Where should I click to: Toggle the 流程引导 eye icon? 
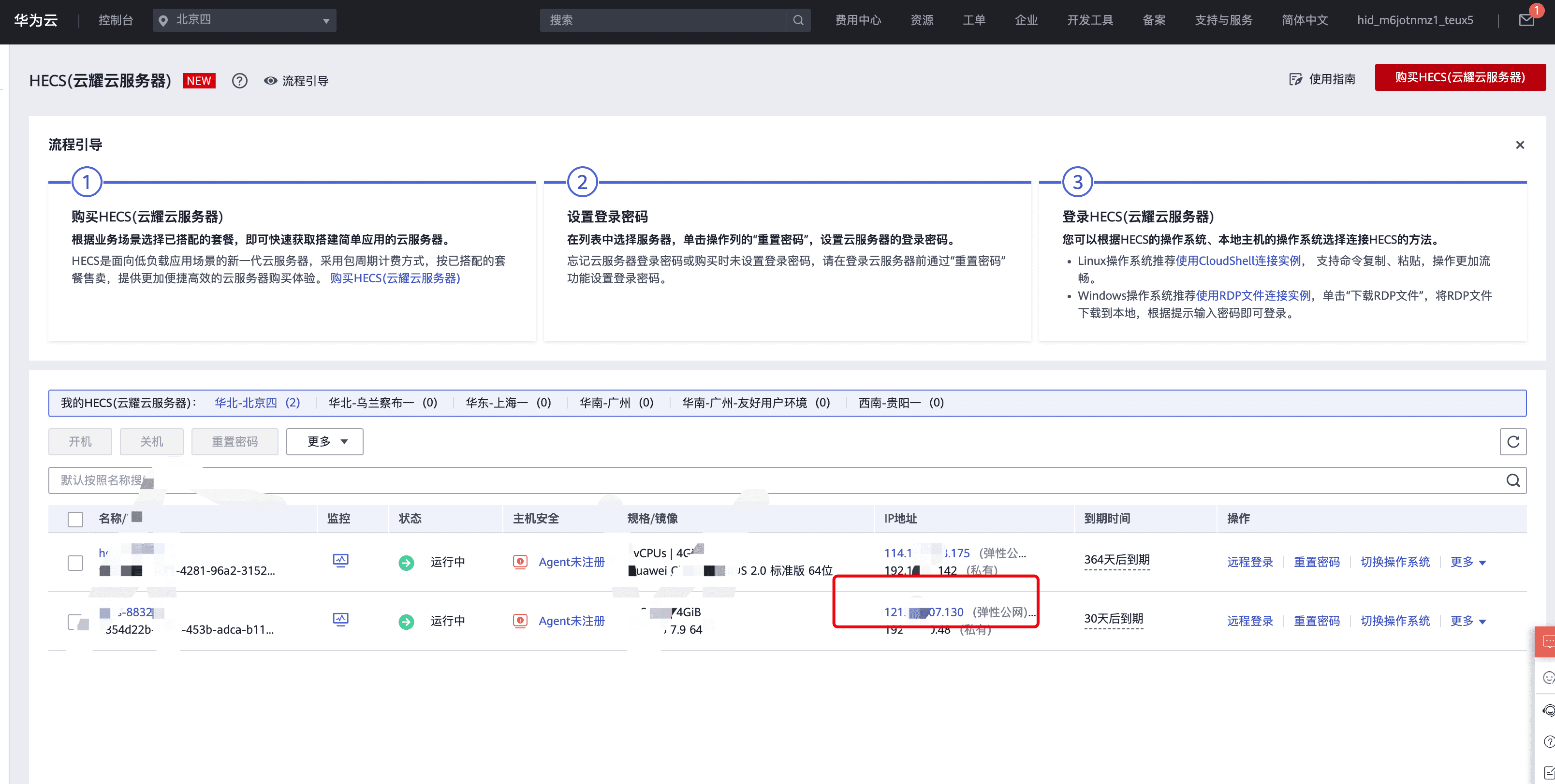tap(270, 81)
